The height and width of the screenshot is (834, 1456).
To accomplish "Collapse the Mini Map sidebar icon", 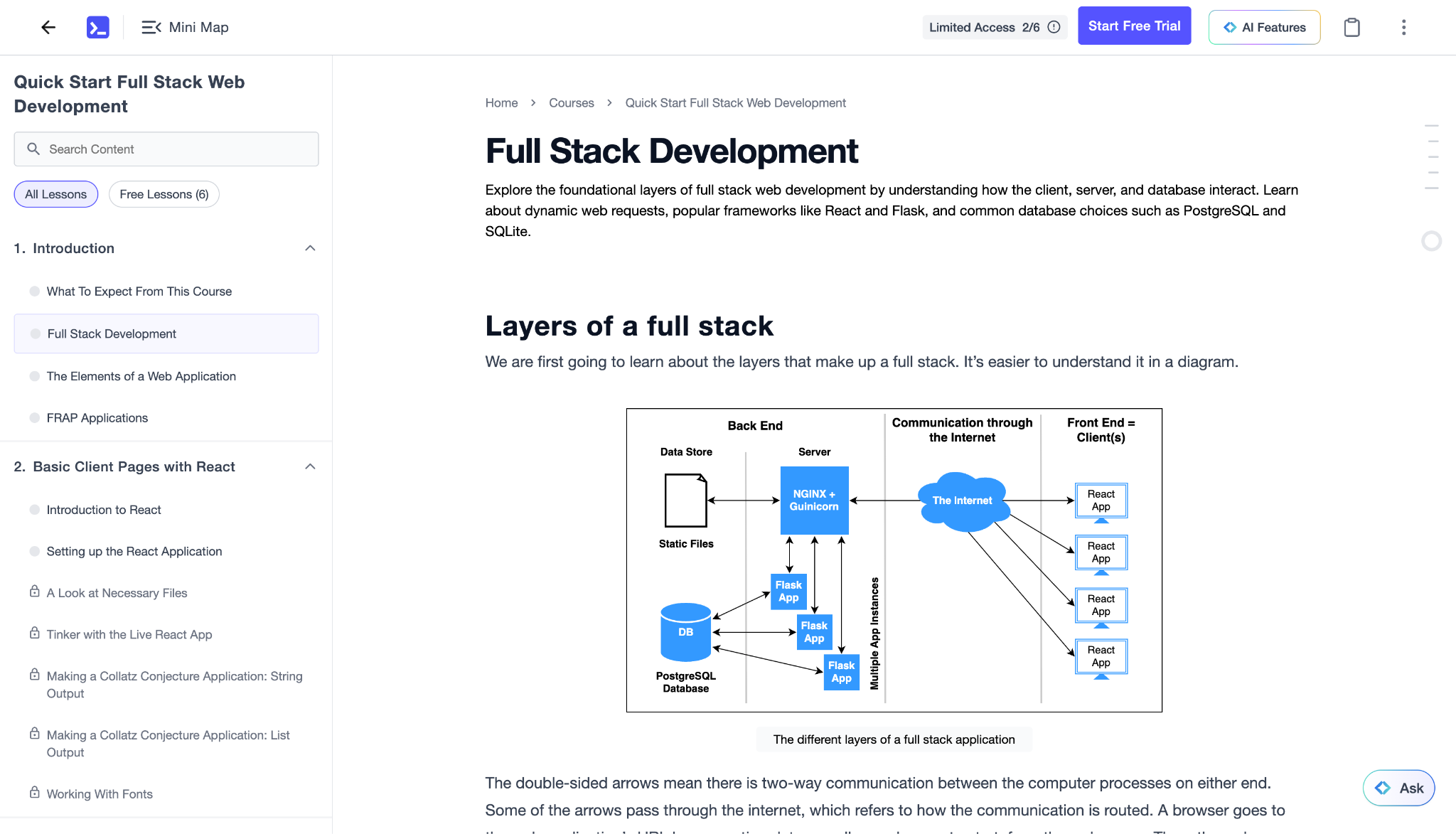I will point(151,27).
